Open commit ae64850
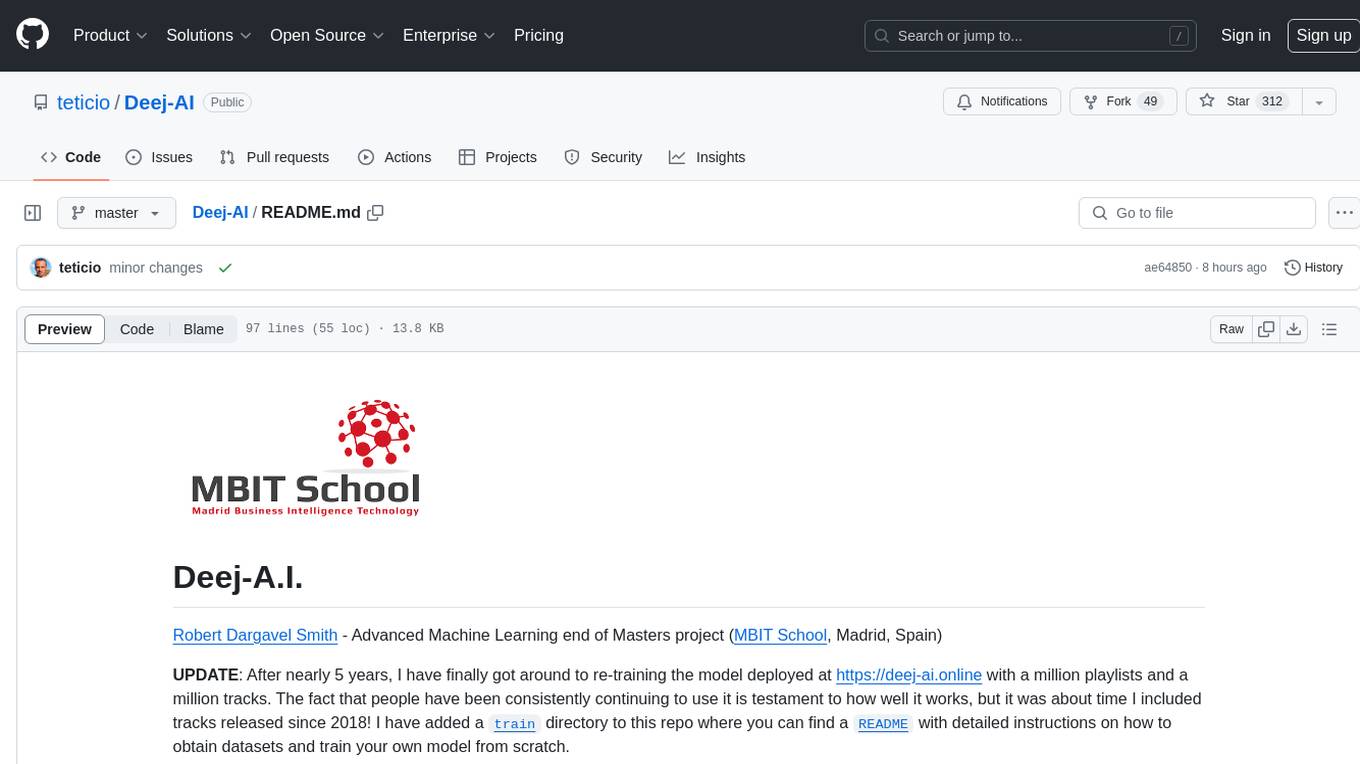 tap(1168, 268)
